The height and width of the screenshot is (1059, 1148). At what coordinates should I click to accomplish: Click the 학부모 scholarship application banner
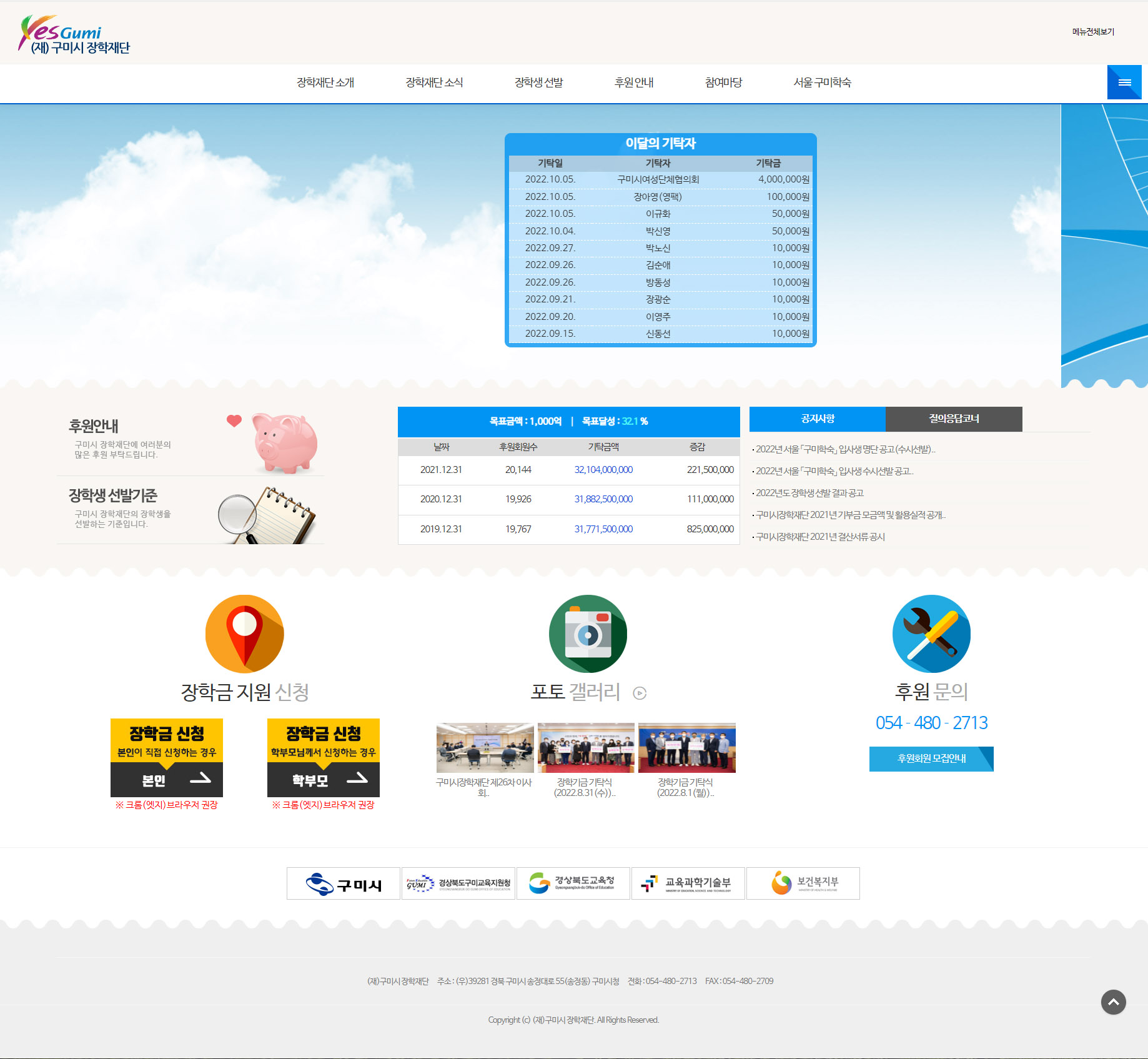tap(324, 757)
